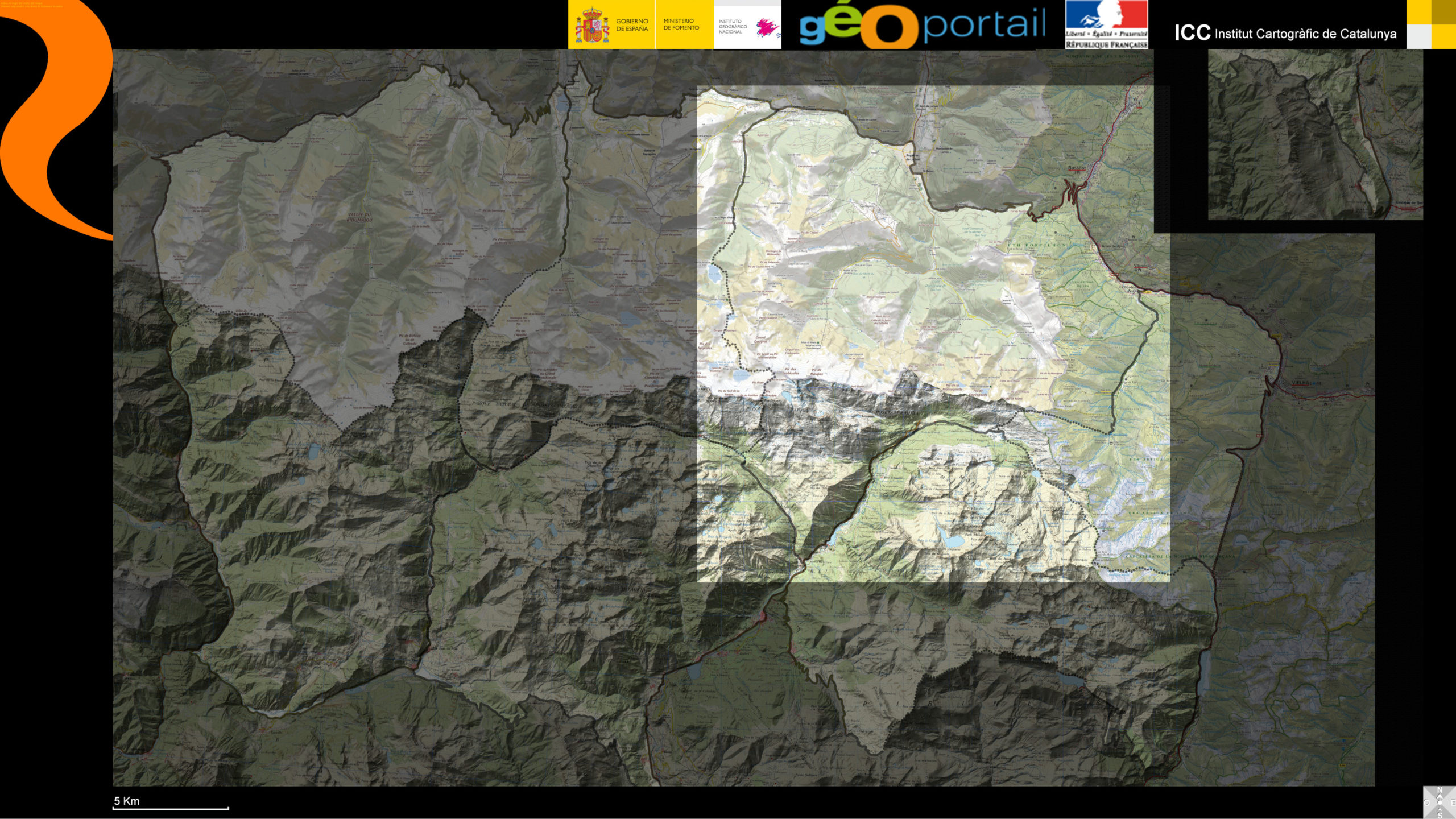This screenshot has height=819, width=1456.
Task: Click the Bossòst town label on map
Action: click(x=1076, y=168)
